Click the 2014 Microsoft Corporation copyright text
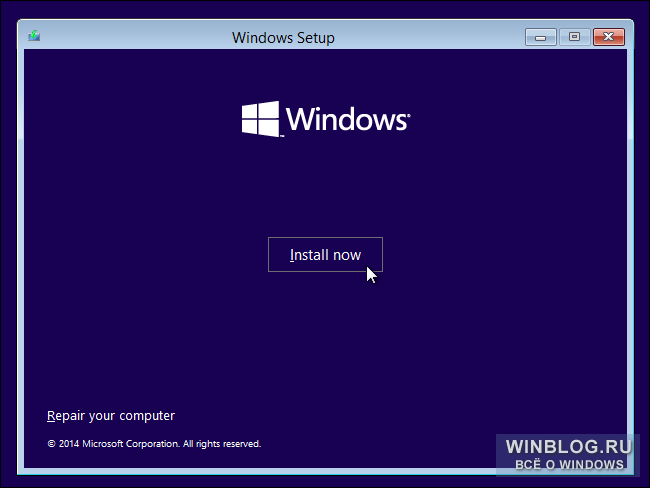This screenshot has width=650, height=488. click(154, 444)
